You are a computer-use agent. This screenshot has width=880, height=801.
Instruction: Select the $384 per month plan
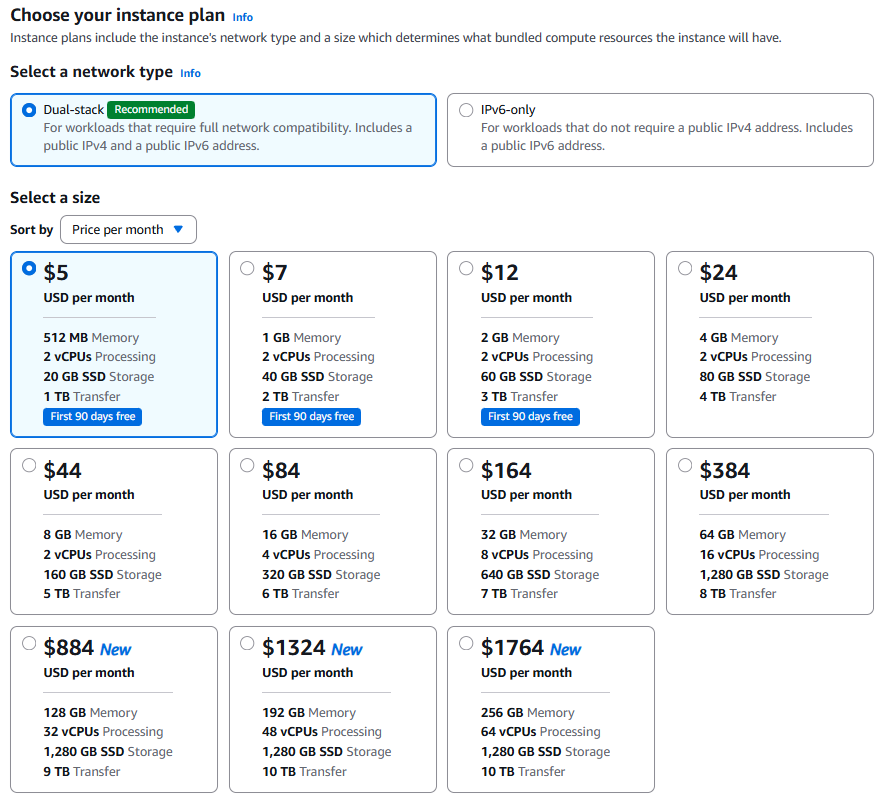[684, 465]
